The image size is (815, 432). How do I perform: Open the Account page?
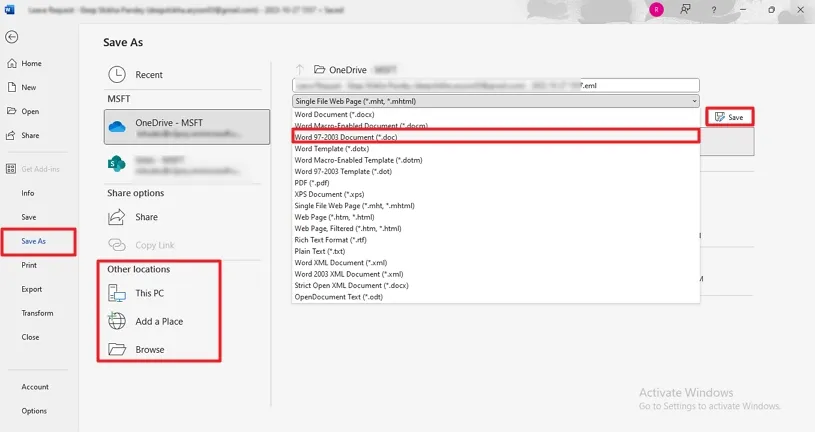(x=35, y=387)
